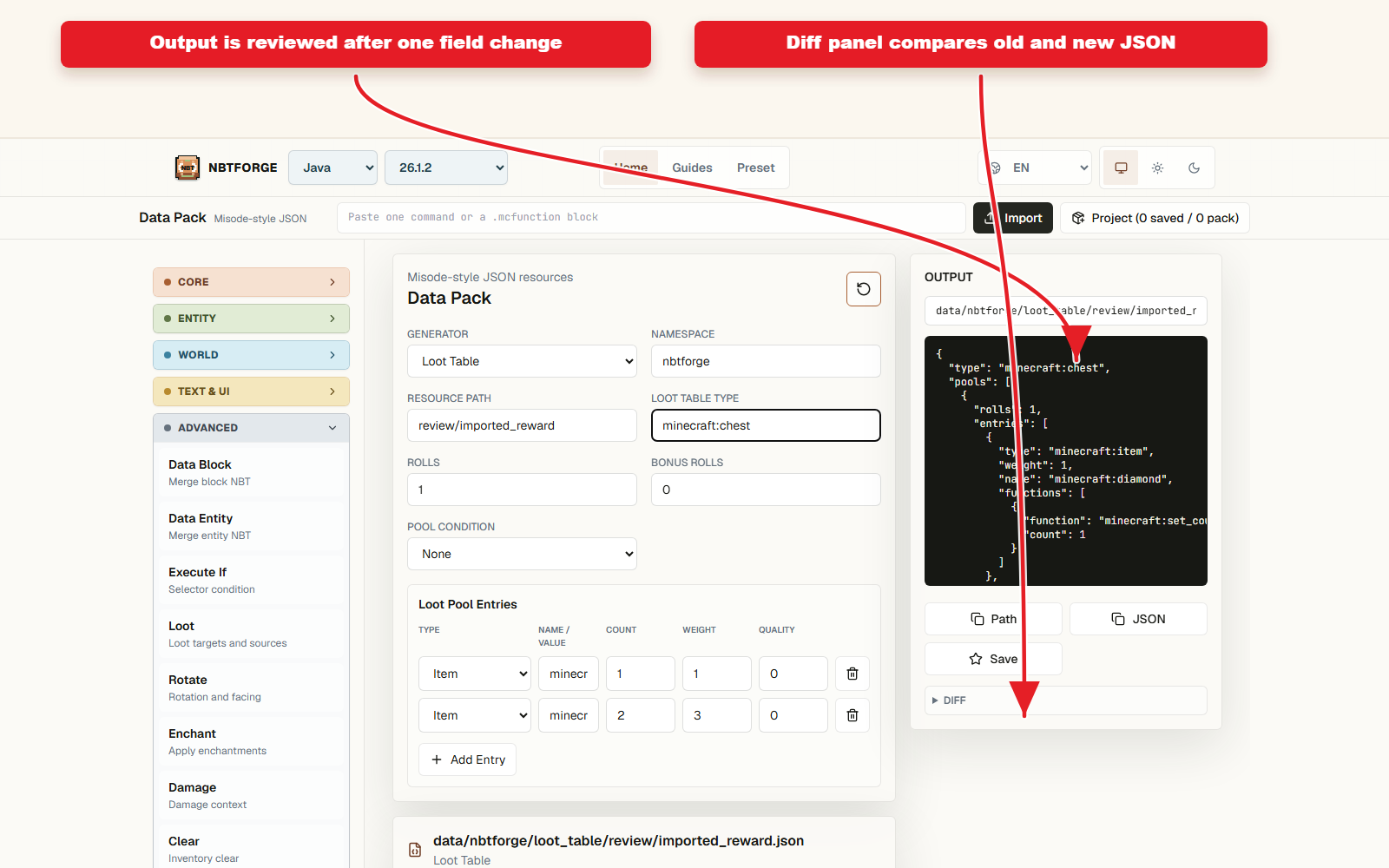Image resolution: width=1389 pixels, height=868 pixels.
Task: Switch to light theme sun icon
Action: 1157,168
